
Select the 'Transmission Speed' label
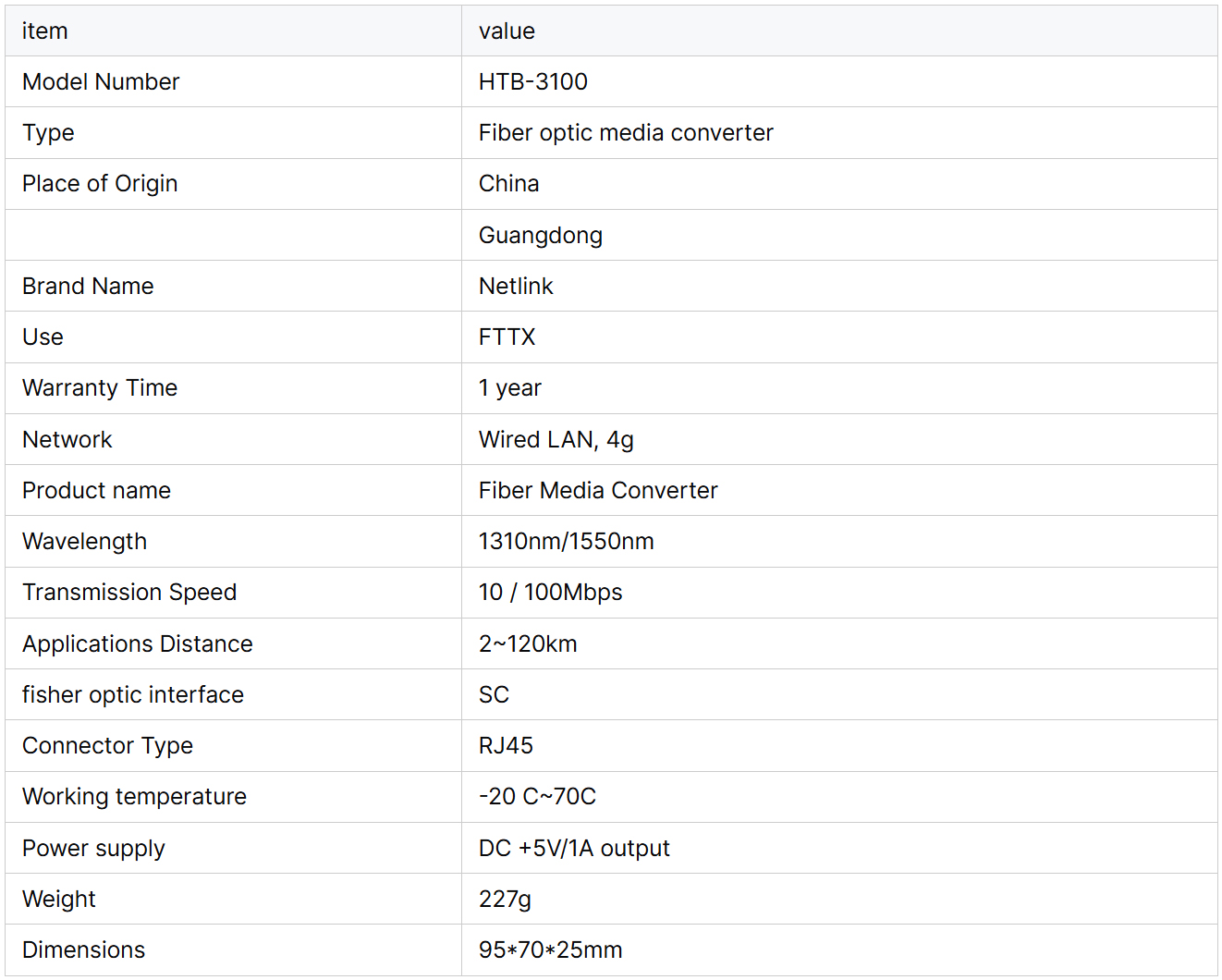[x=129, y=593]
